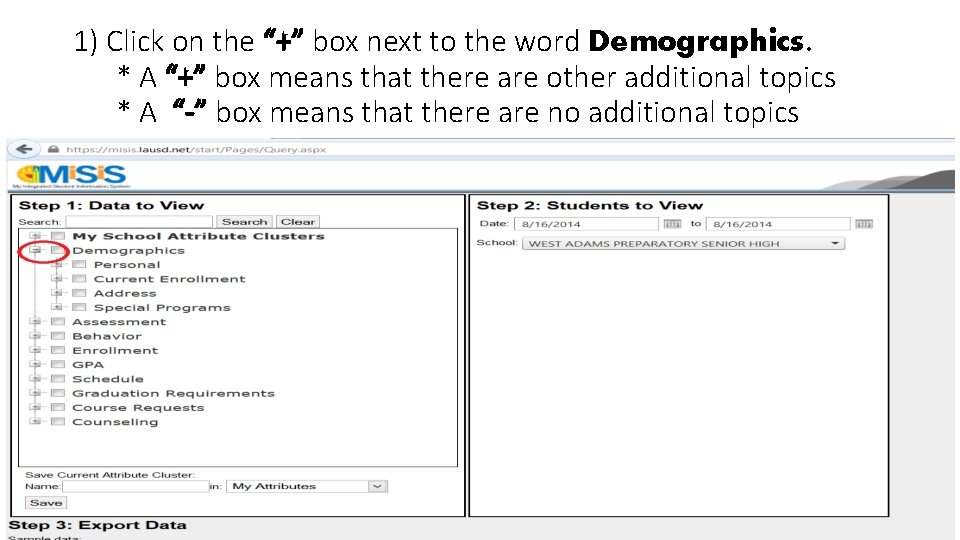Expand the Schedule tree node
This screenshot has height=540, width=960.
click(x=36, y=378)
